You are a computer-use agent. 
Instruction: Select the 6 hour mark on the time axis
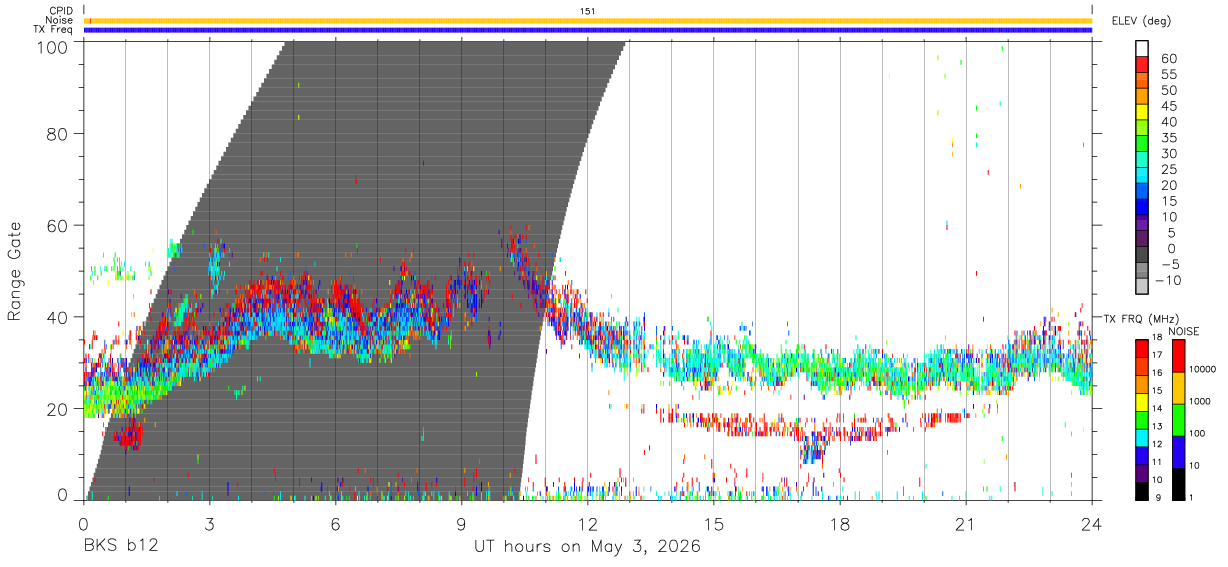(x=336, y=522)
